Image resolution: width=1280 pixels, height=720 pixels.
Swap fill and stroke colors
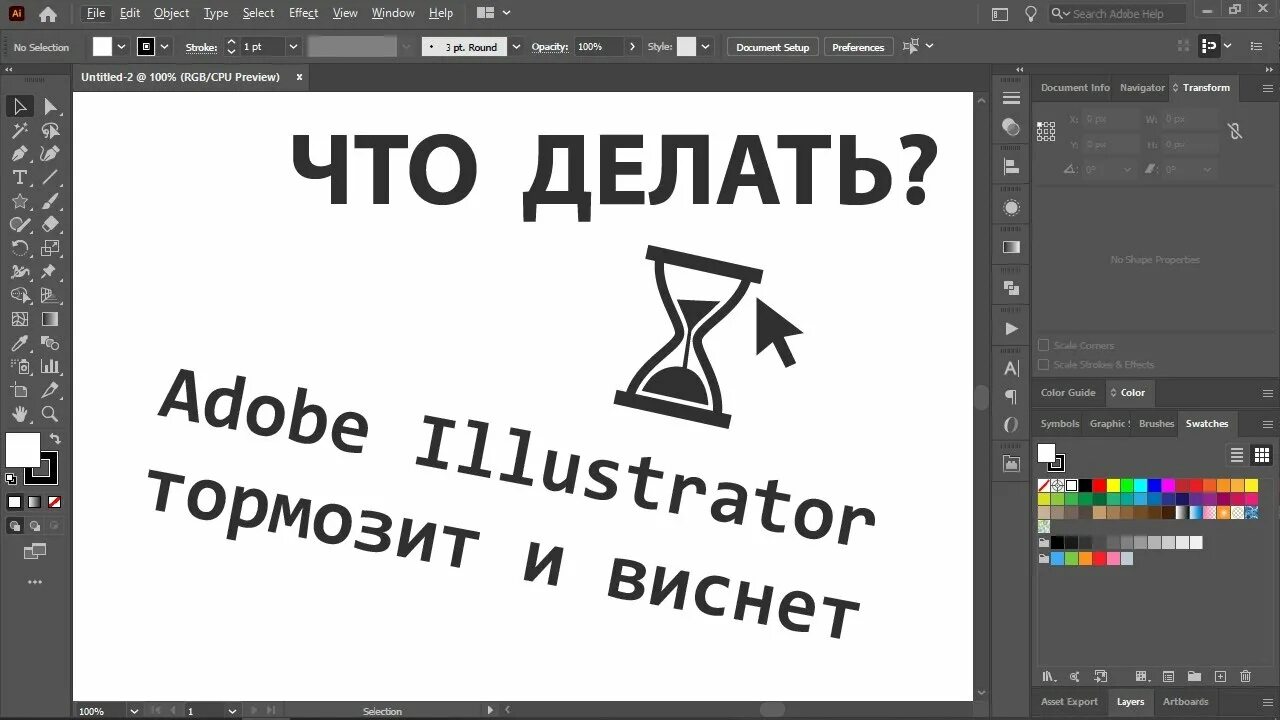tap(55, 438)
